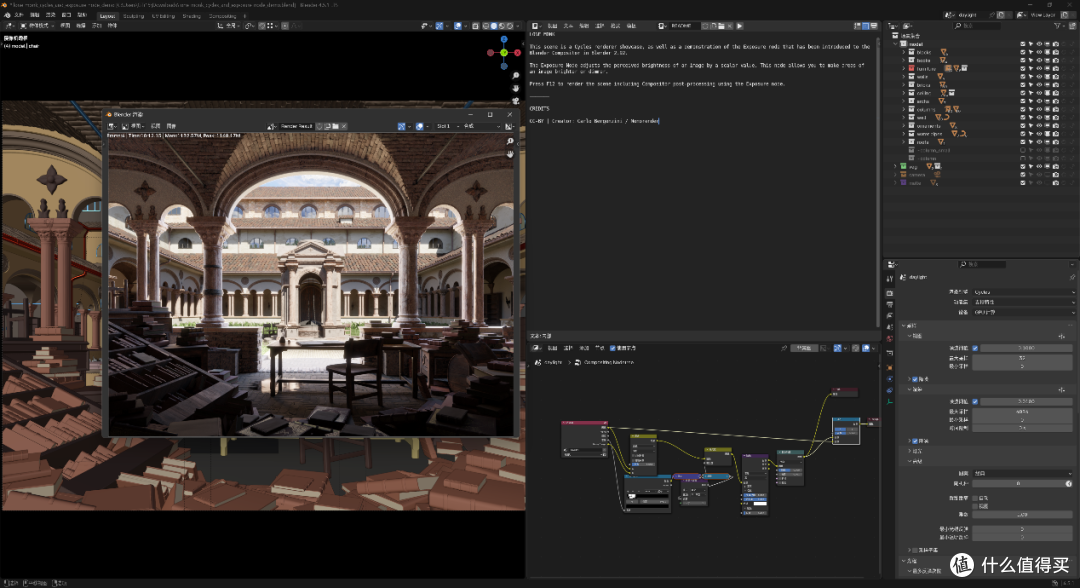Click the daylight scene selector at top
1080x588 pixels.
click(x=968, y=14)
